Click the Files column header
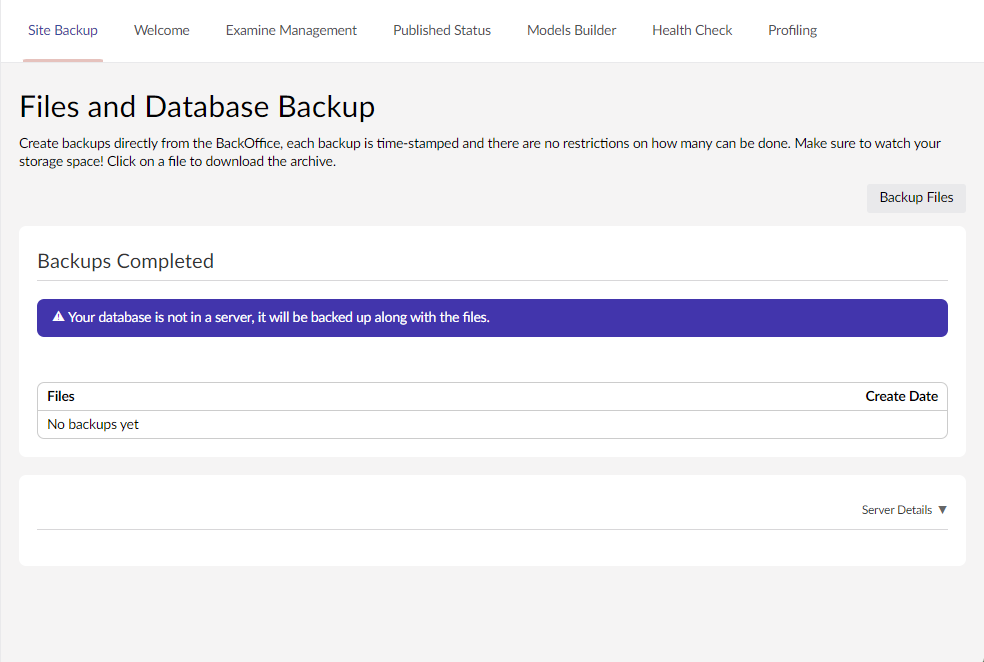984x662 pixels. coord(61,396)
